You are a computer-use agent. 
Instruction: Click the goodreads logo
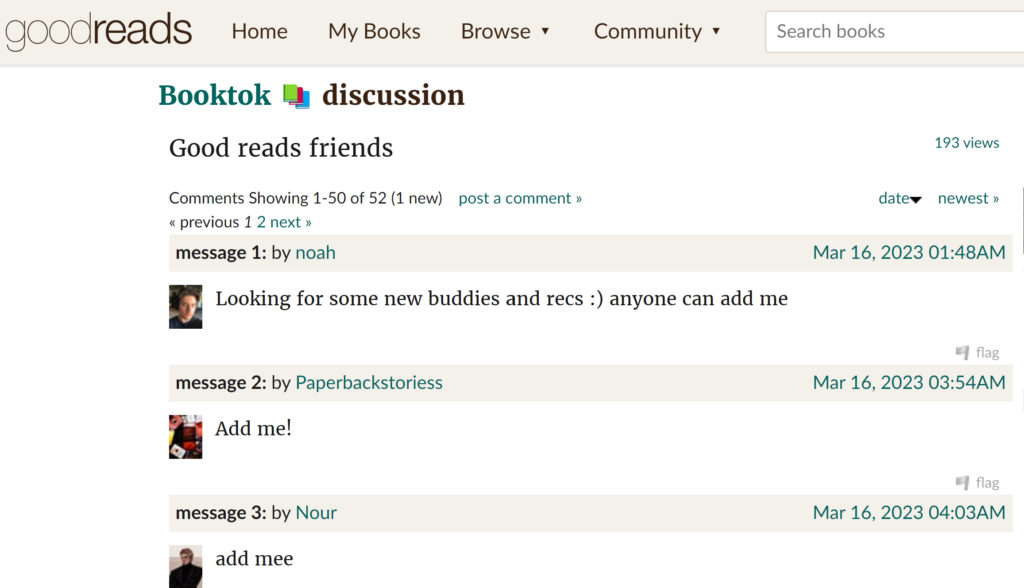[x=99, y=31]
